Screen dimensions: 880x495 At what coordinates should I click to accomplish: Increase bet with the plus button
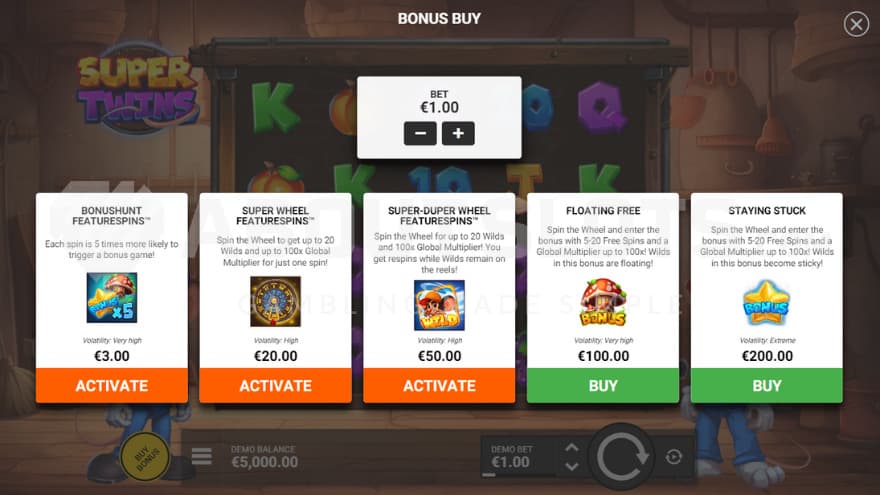pyautogui.click(x=458, y=134)
